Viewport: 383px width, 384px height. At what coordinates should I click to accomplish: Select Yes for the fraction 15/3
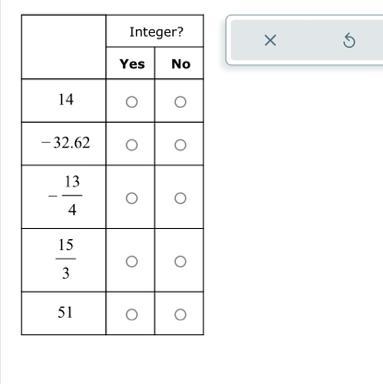point(132,261)
